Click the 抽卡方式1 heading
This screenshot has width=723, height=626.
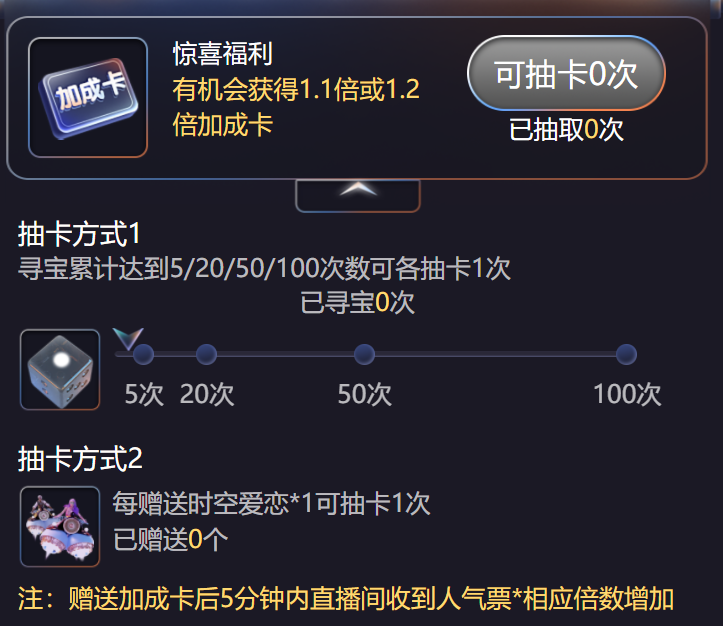79,234
